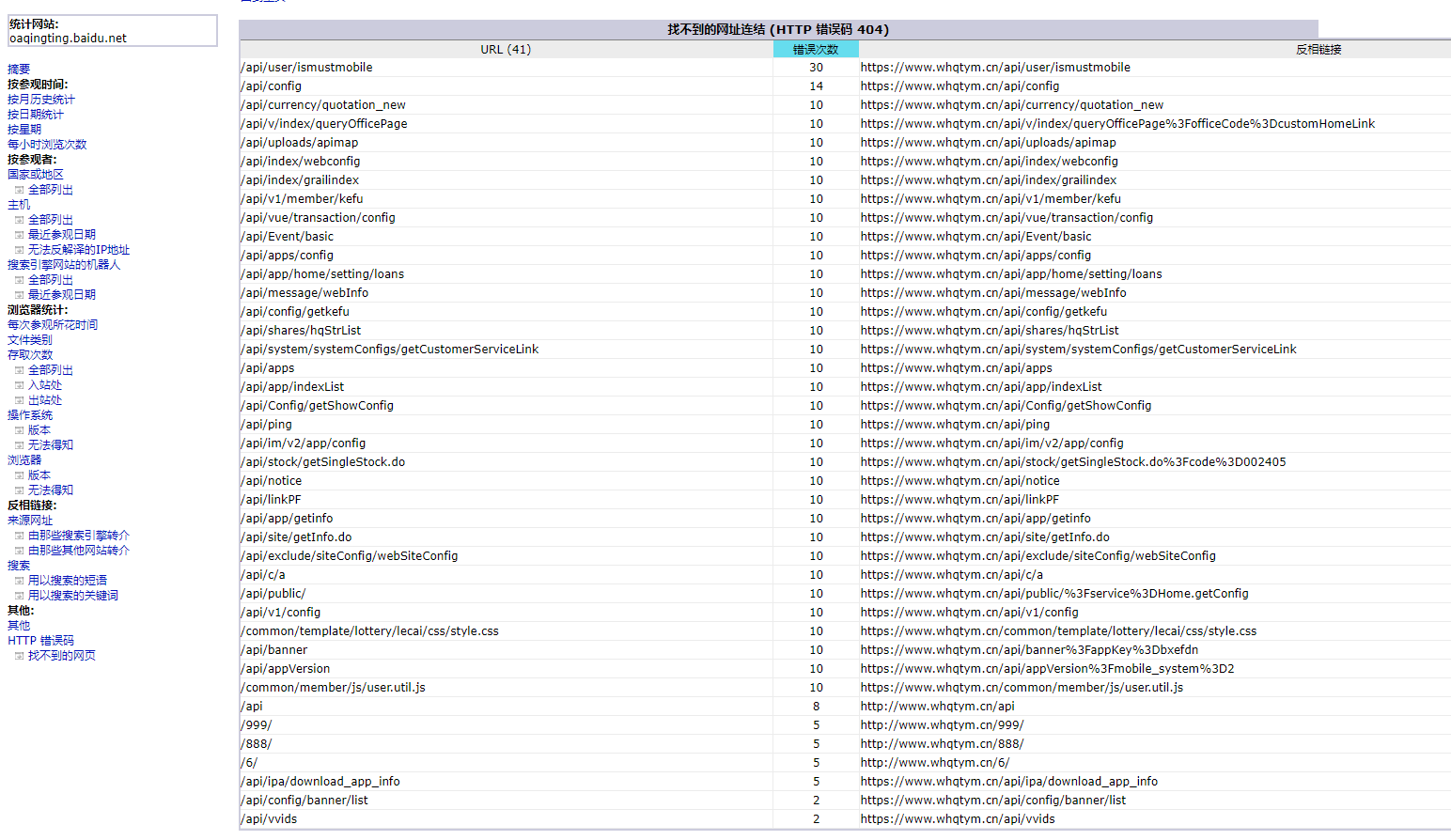The height and width of the screenshot is (840, 1451).
Task: Open the 摘要 summary link
Action: click(x=19, y=70)
